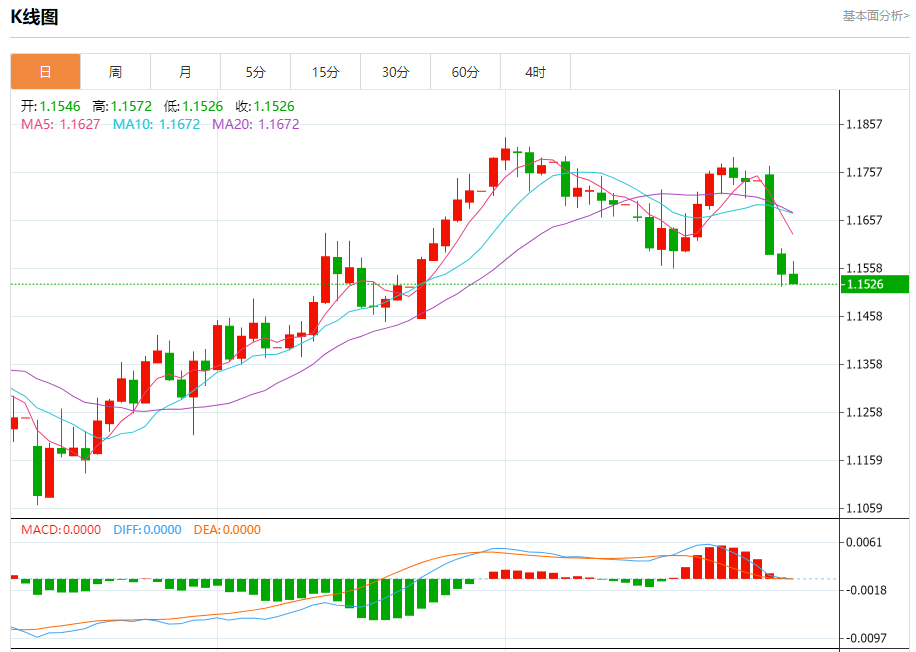This screenshot has width=916, height=652.
Task: Click the latest green candlestick at 1.1526
Action: (x=793, y=279)
